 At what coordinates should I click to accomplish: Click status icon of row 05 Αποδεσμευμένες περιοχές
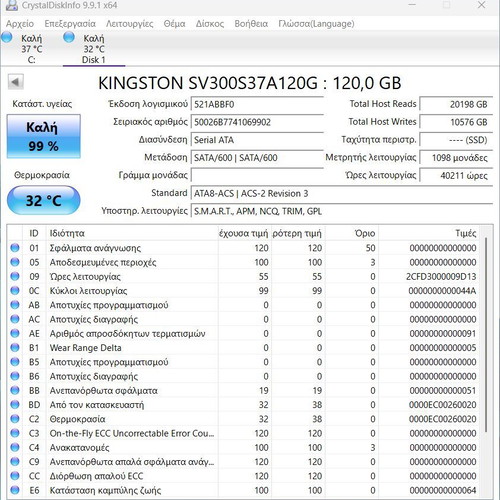click(15, 262)
